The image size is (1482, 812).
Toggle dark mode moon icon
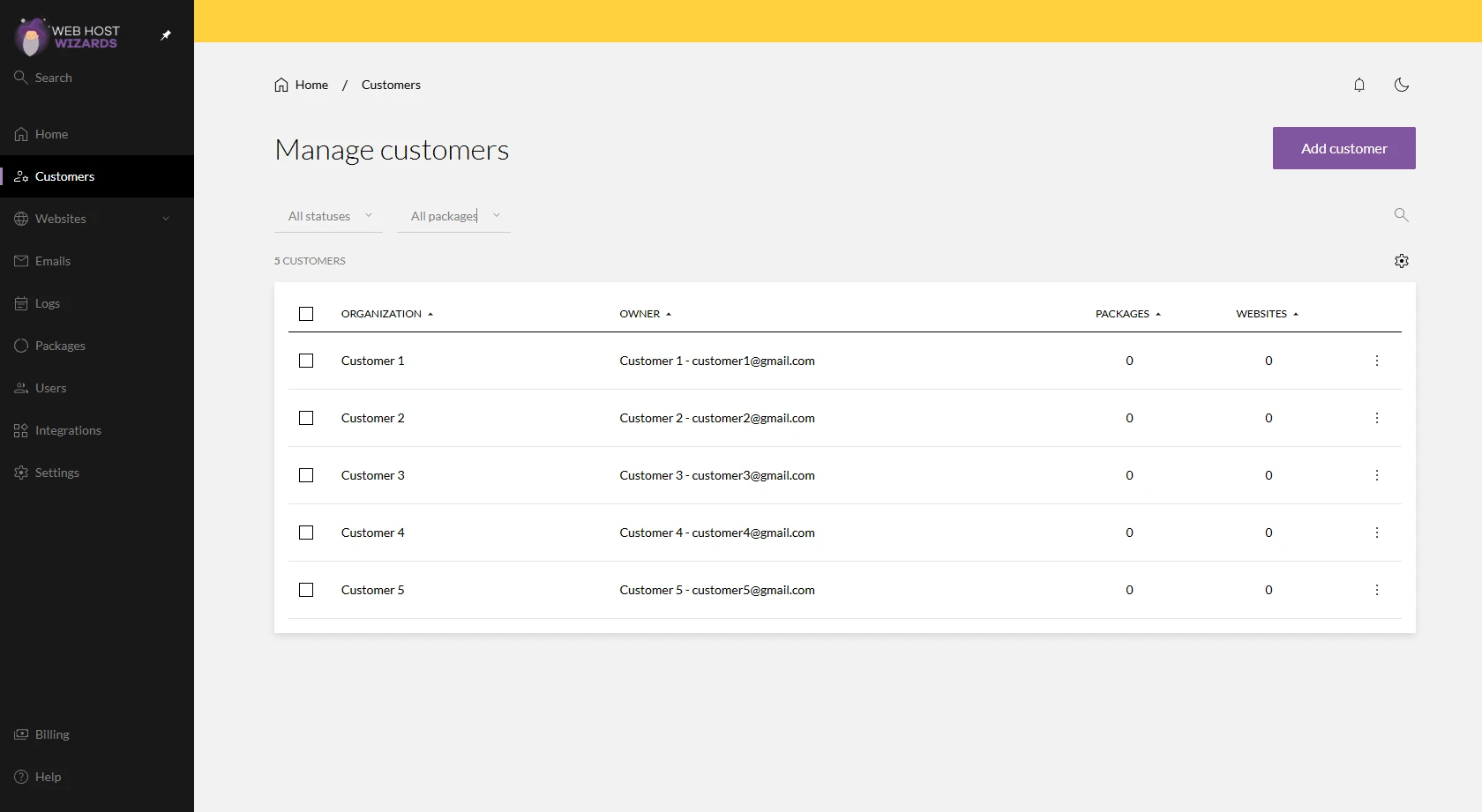1402,85
